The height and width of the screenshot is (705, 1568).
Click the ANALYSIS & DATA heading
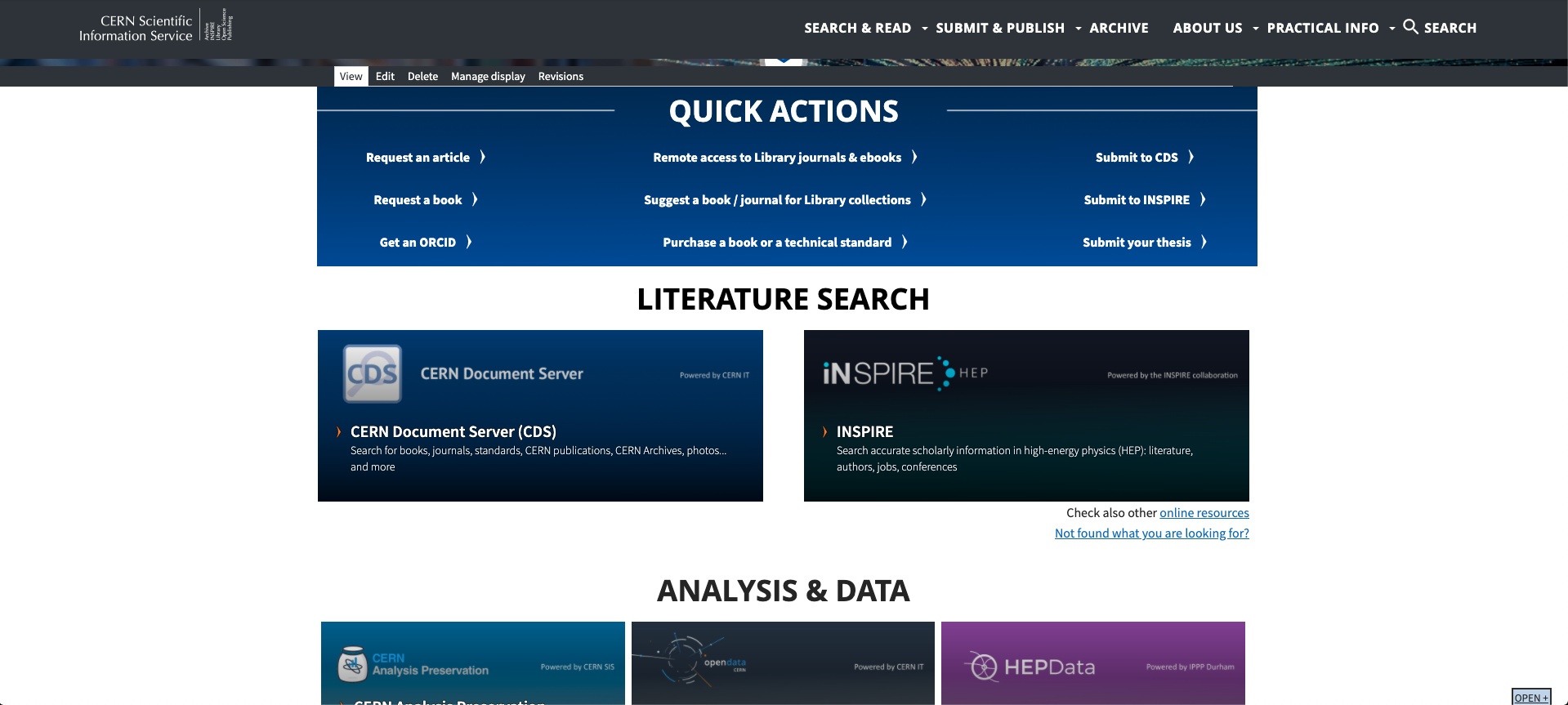(x=784, y=591)
